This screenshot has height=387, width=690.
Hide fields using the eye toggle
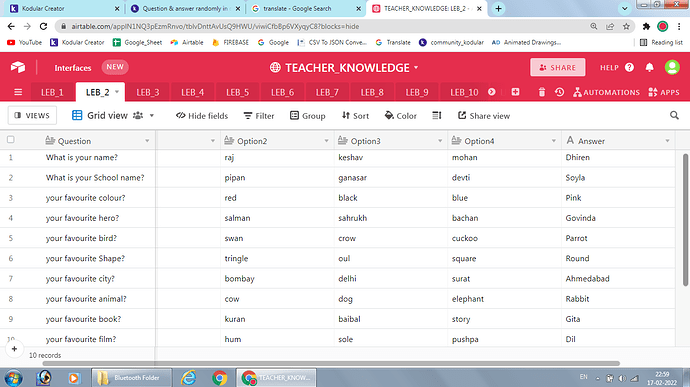pos(202,116)
